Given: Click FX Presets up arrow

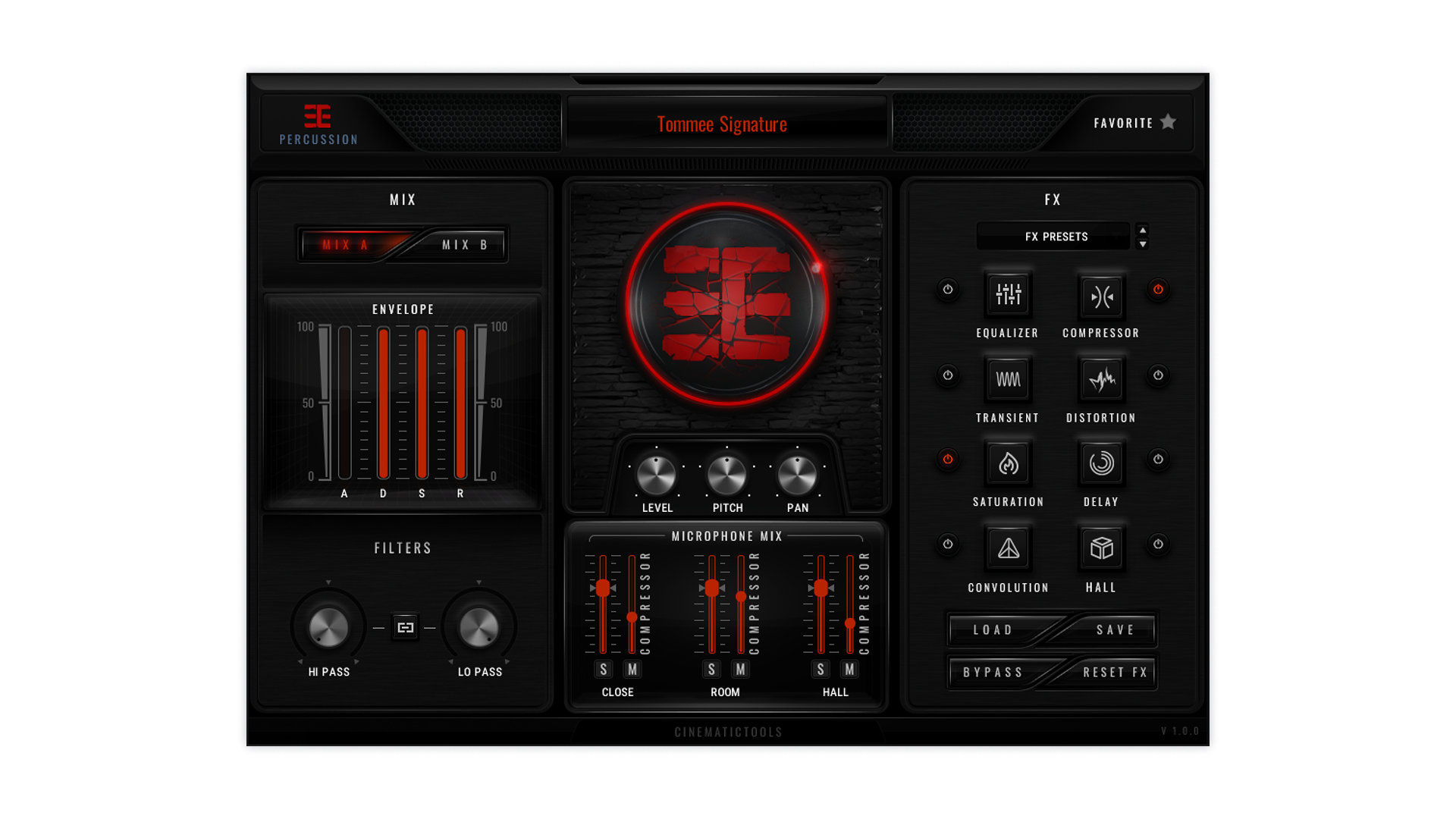Looking at the screenshot, I should (x=1143, y=230).
